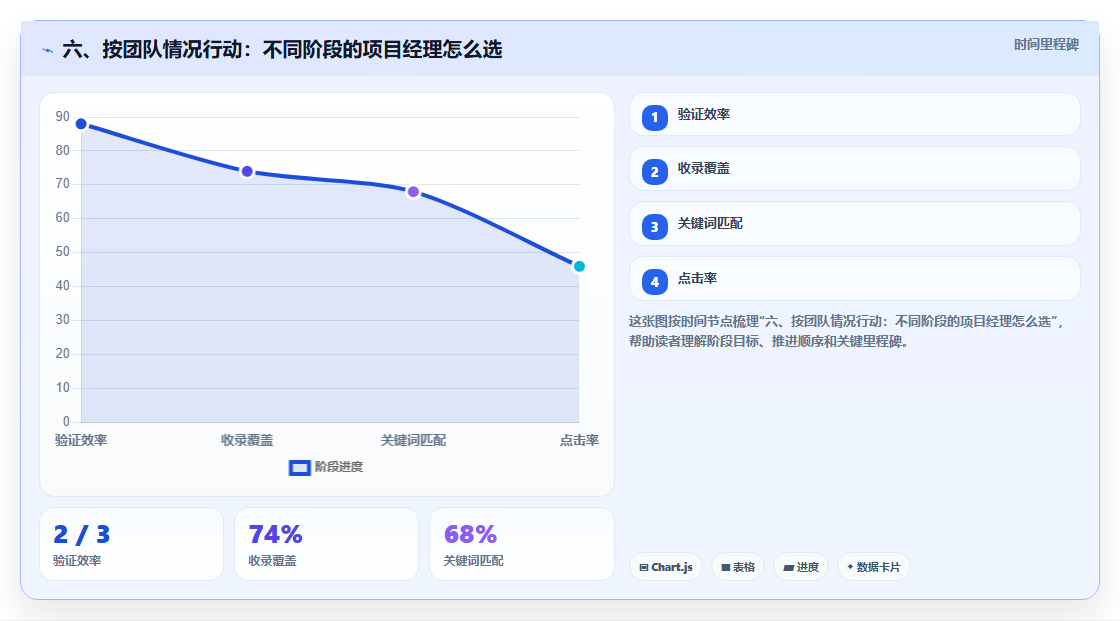The height and width of the screenshot is (621, 1120).
Task: Click the x-axis label 点击率
Action: [x=579, y=440]
